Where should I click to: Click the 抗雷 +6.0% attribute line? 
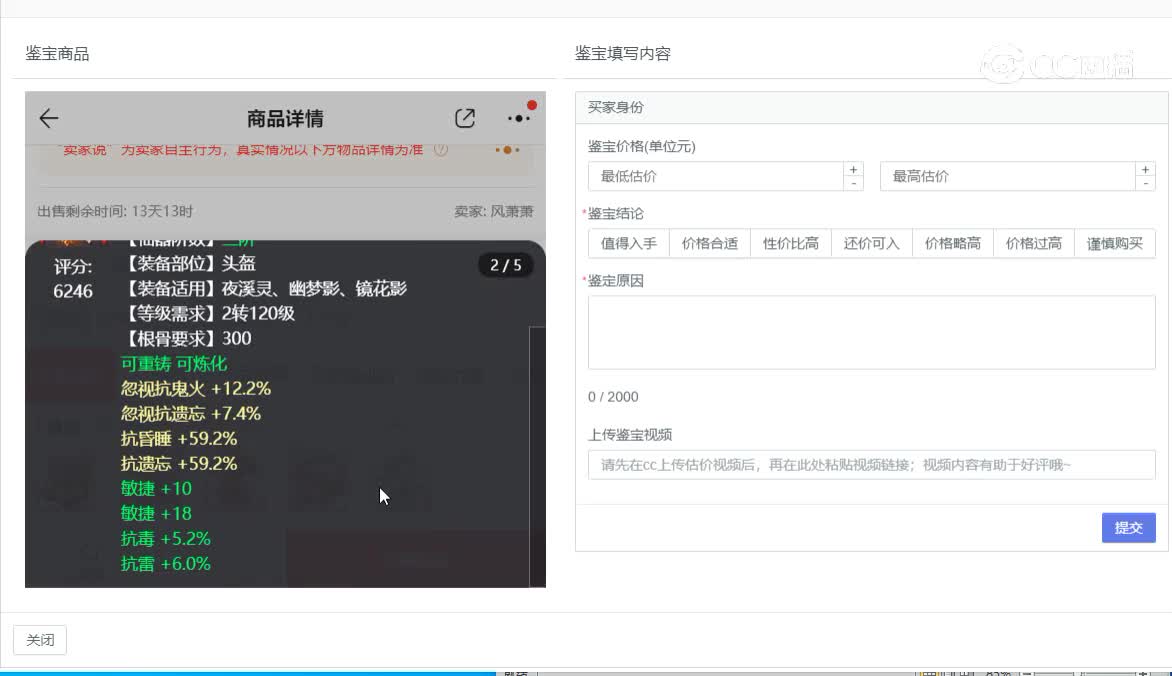pos(166,564)
